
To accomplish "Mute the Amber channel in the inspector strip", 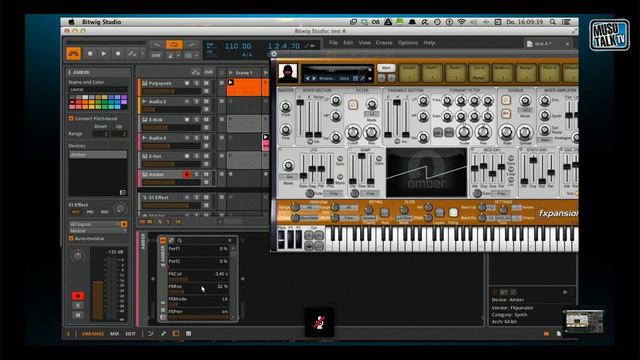I will click(x=78, y=315).
